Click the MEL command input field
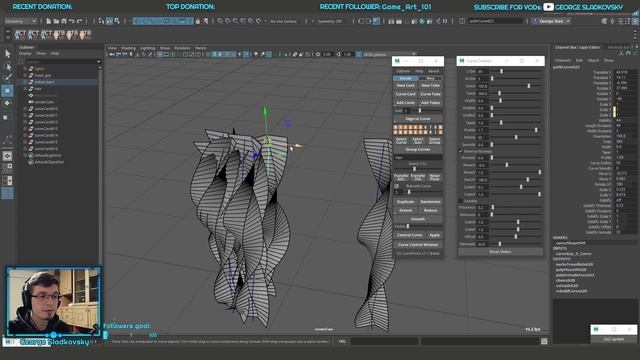640x360 pixels. 384,341
